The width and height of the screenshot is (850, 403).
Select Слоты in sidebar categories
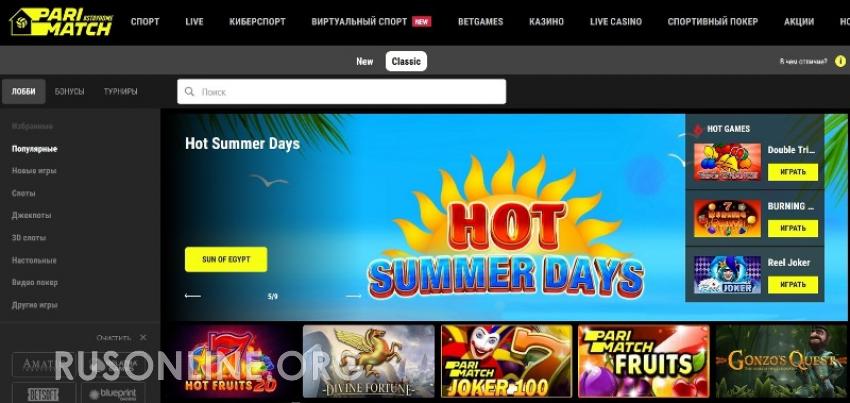[x=24, y=193]
